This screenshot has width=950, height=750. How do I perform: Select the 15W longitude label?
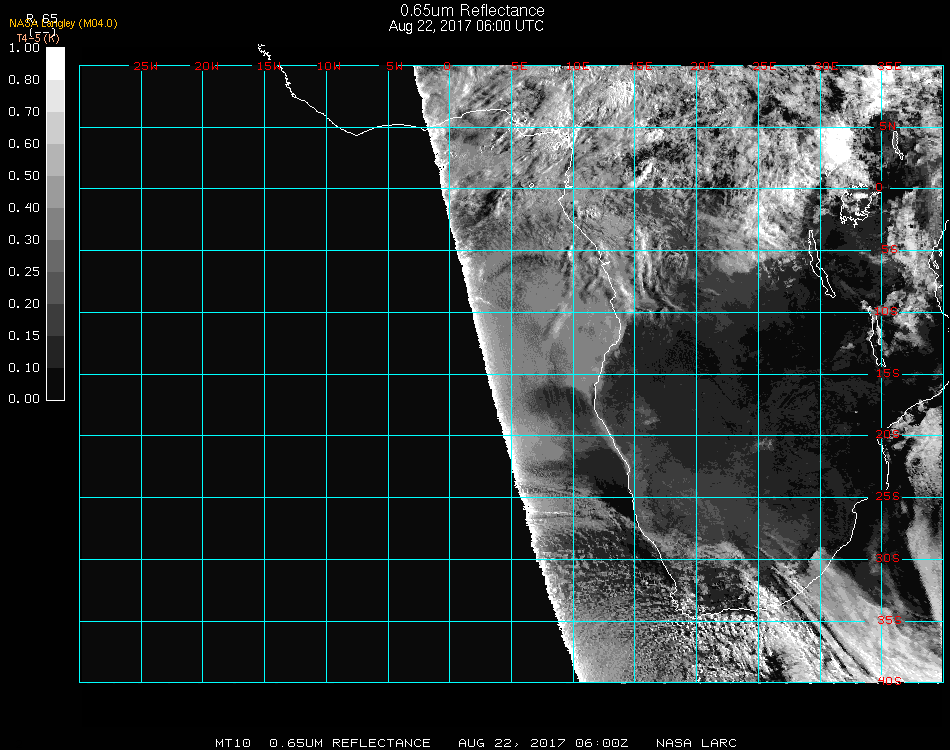(x=268, y=66)
